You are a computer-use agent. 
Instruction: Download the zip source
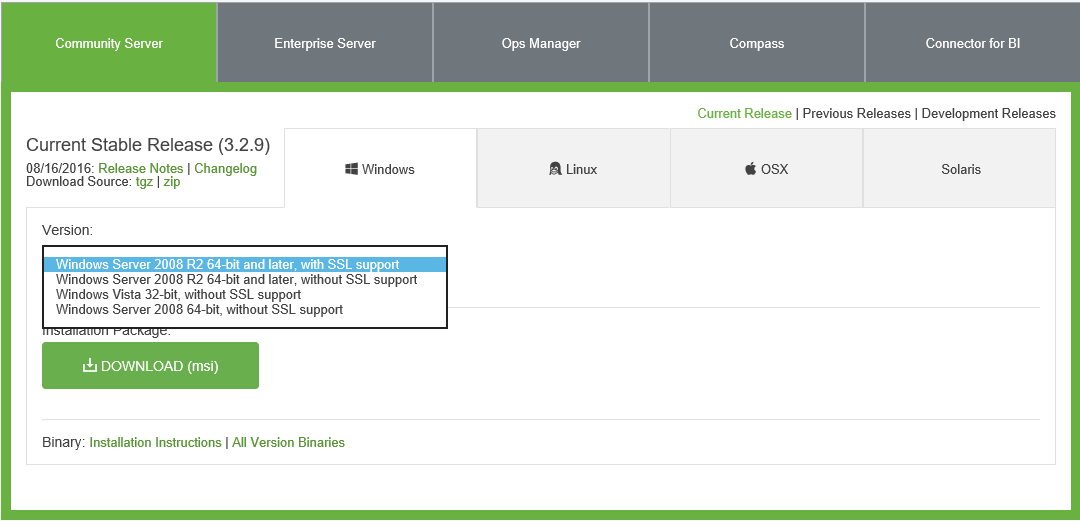click(171, 182)
